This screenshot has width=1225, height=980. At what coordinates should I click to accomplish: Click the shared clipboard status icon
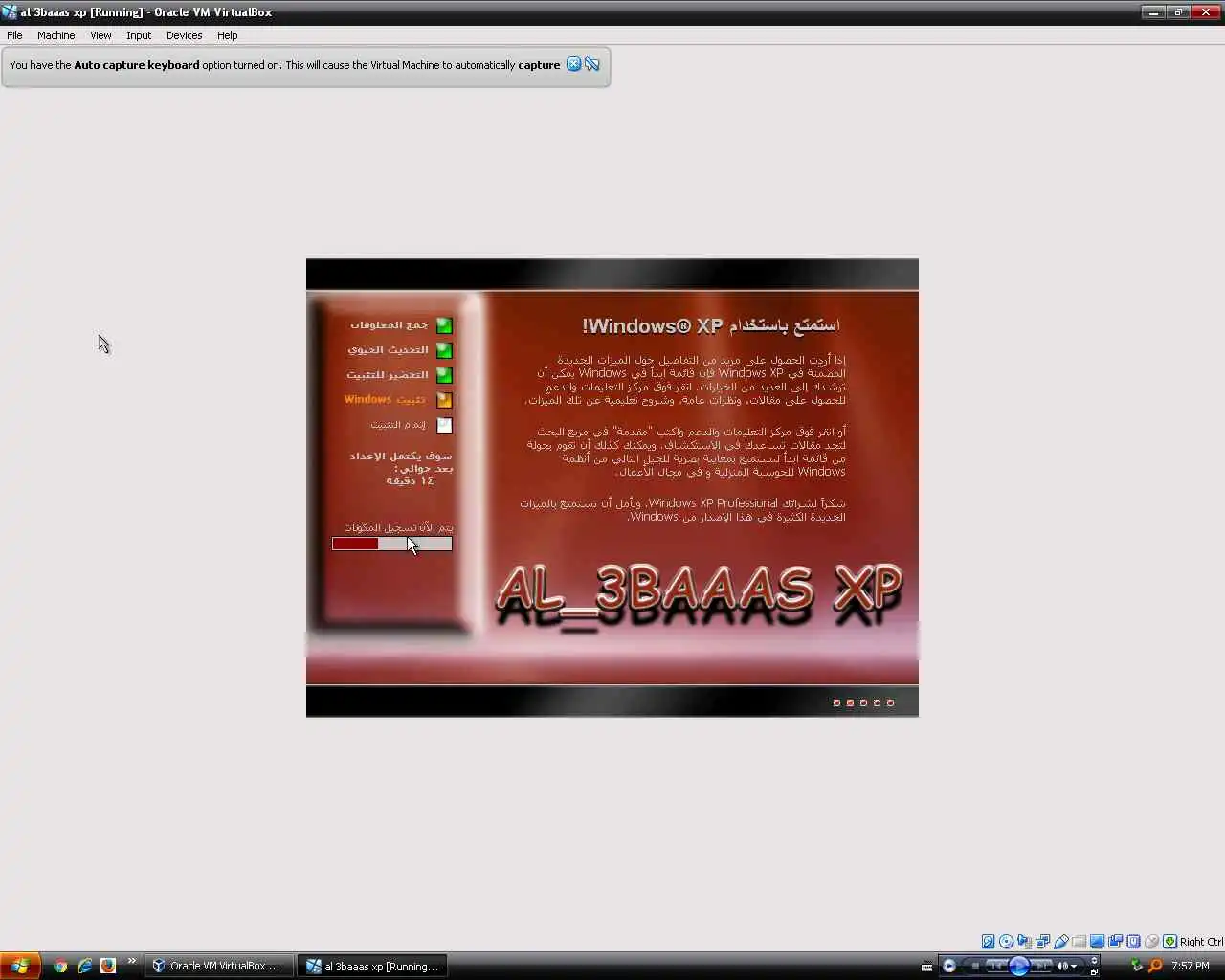click(1043, 942)
